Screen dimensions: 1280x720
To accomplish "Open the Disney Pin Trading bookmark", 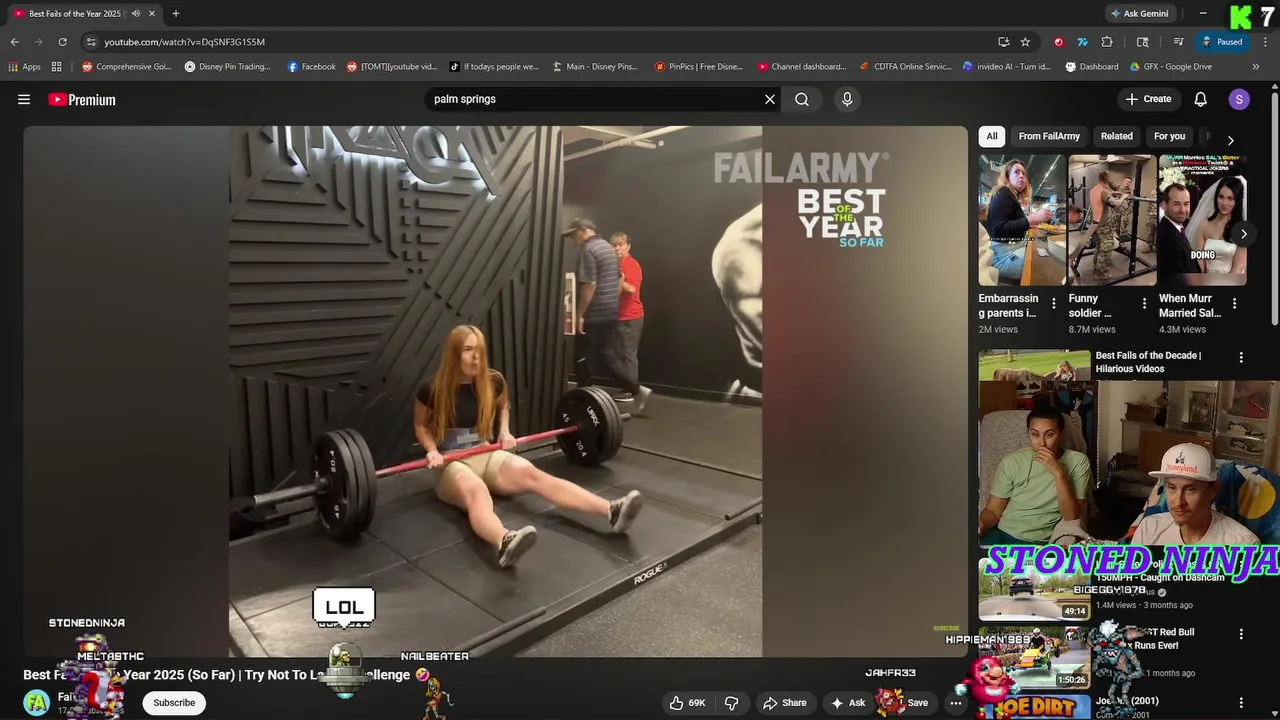I will (227, 67).
